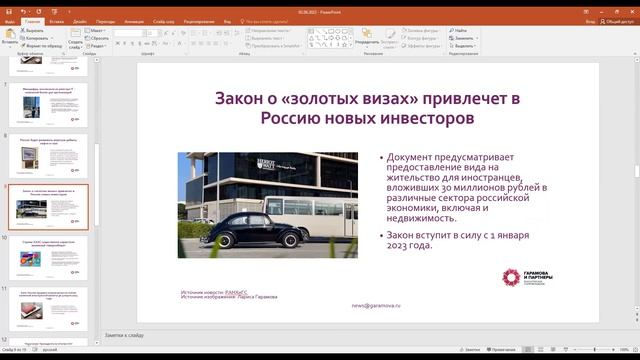Activate Формат по образцу painter

pyautogui.click(x=41, y=46)
